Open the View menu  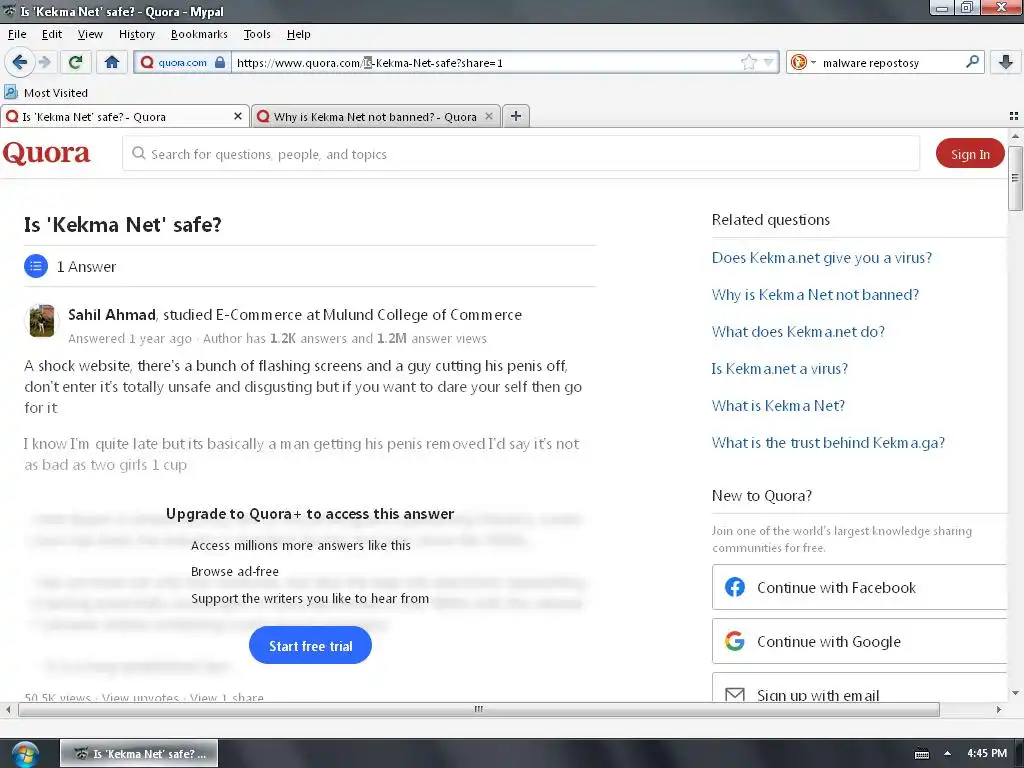click(x=90, y=34)
